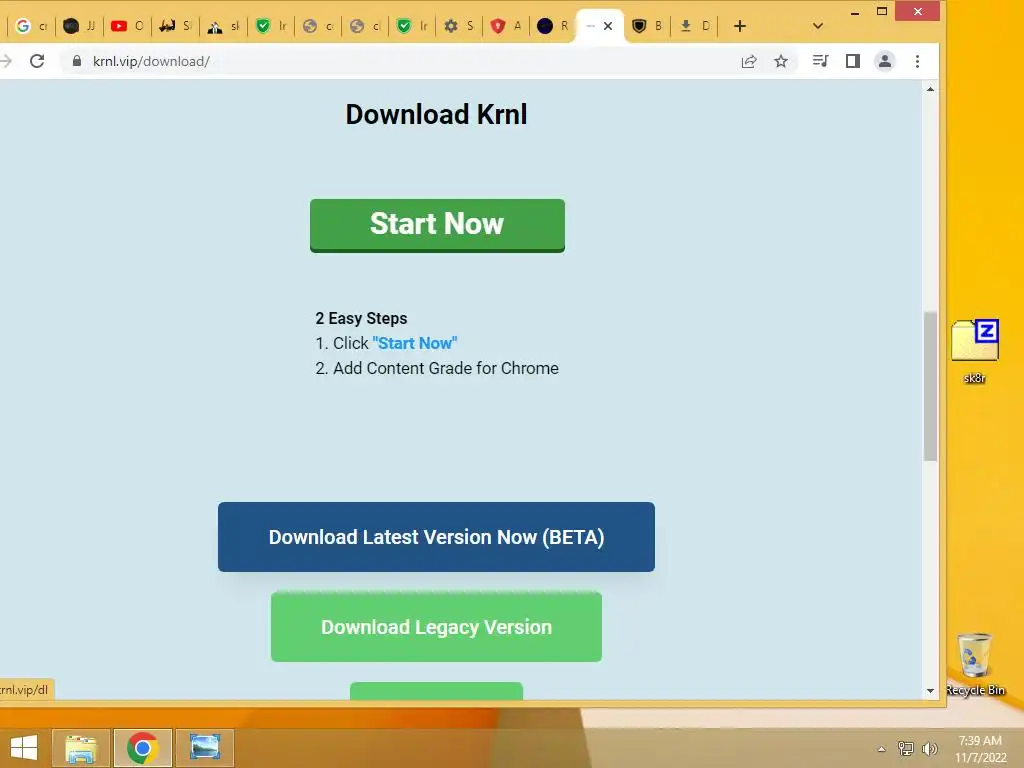Switch to the Downloads arrow tab
The width and height of the screenshot is (1024, 768).
(x=694, y=26)
